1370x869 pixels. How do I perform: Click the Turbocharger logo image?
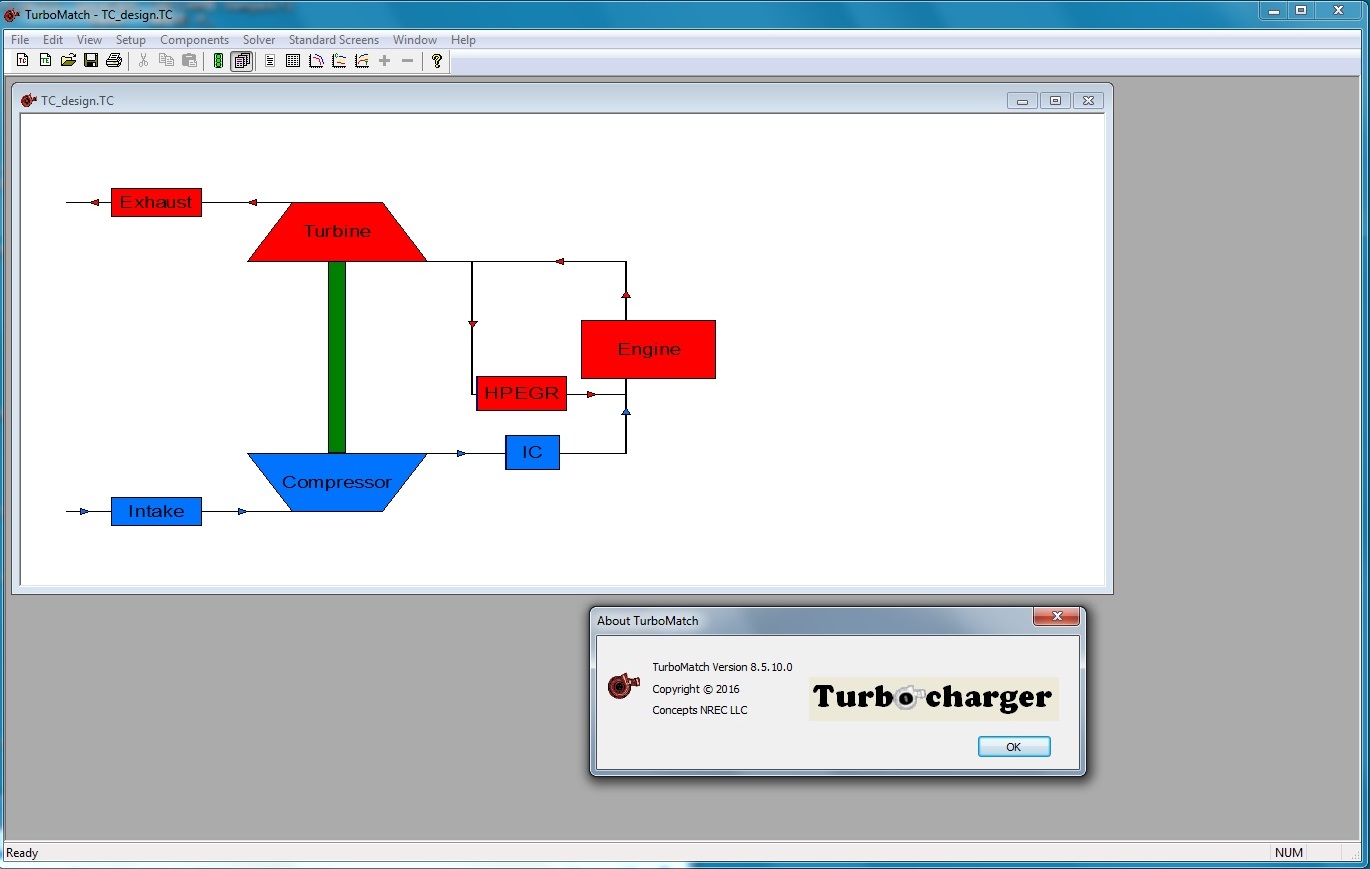pos(933,697)
